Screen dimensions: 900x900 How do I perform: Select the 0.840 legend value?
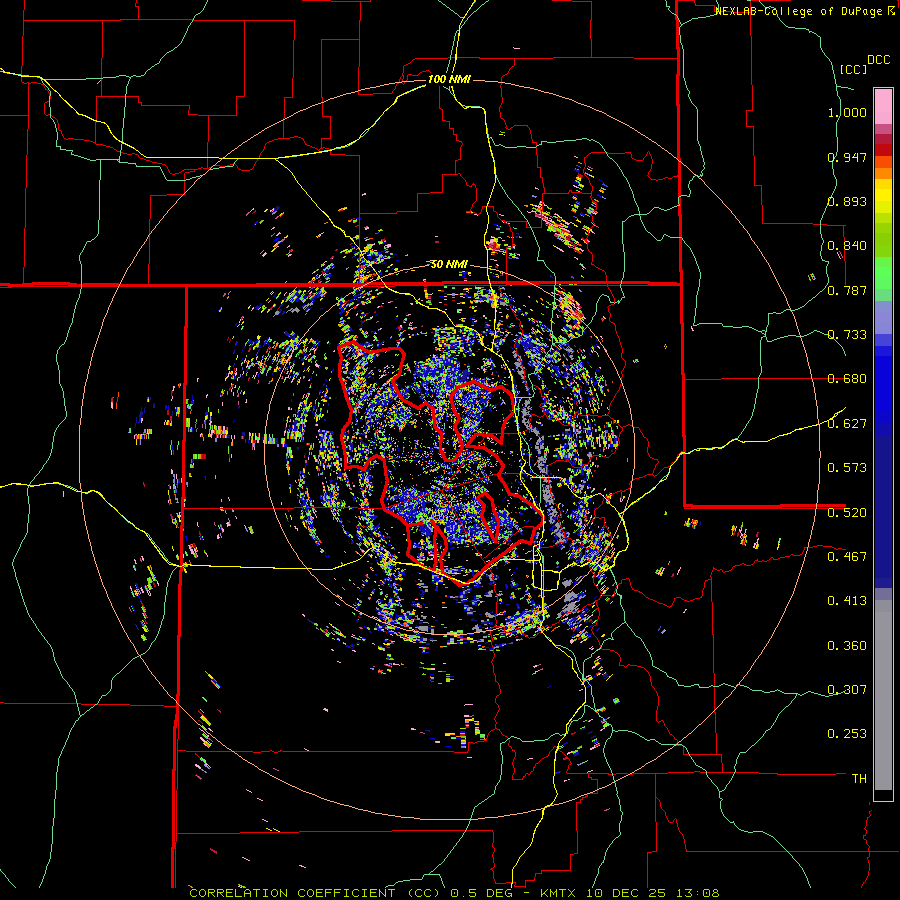click(847, 246)
